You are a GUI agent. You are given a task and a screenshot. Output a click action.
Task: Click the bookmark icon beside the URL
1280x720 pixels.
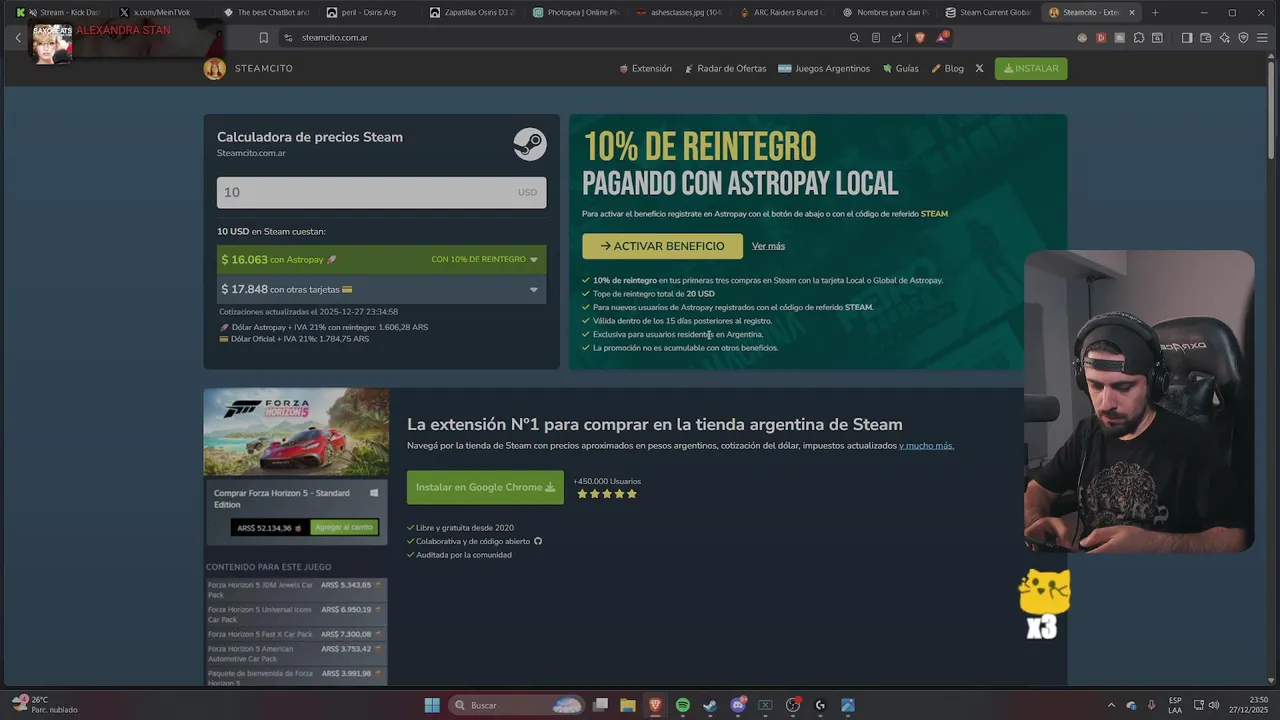pos(263,38)
